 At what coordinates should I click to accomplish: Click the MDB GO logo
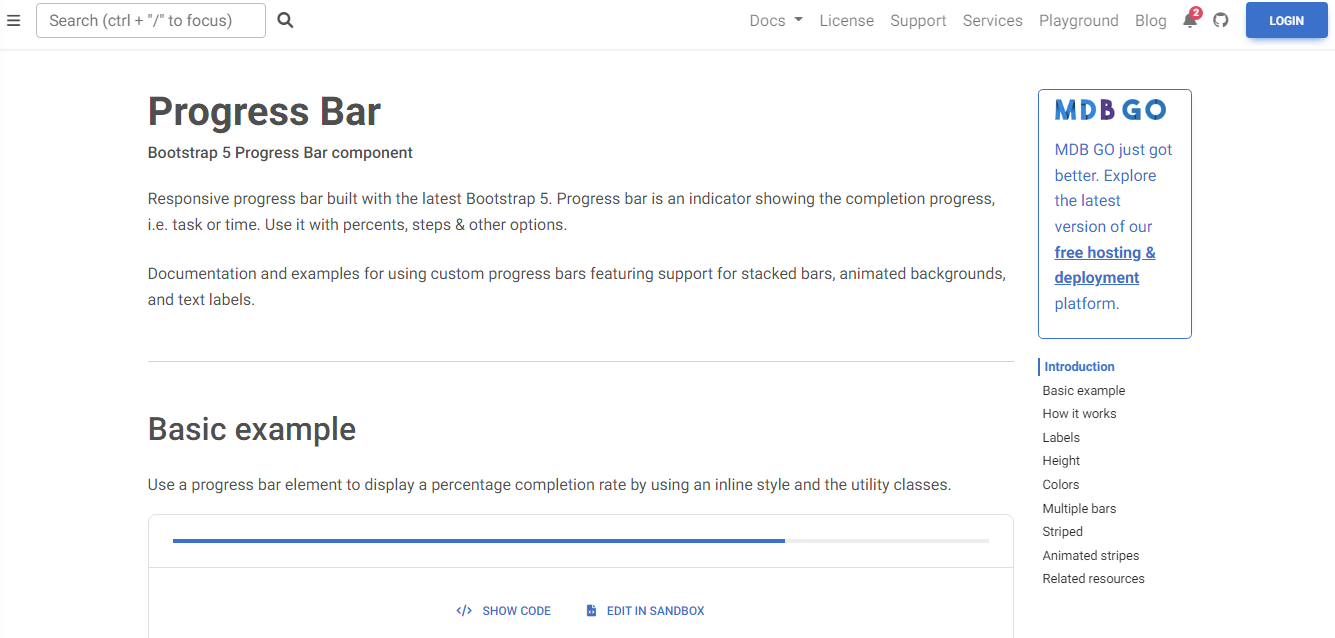coord(1110,110)
